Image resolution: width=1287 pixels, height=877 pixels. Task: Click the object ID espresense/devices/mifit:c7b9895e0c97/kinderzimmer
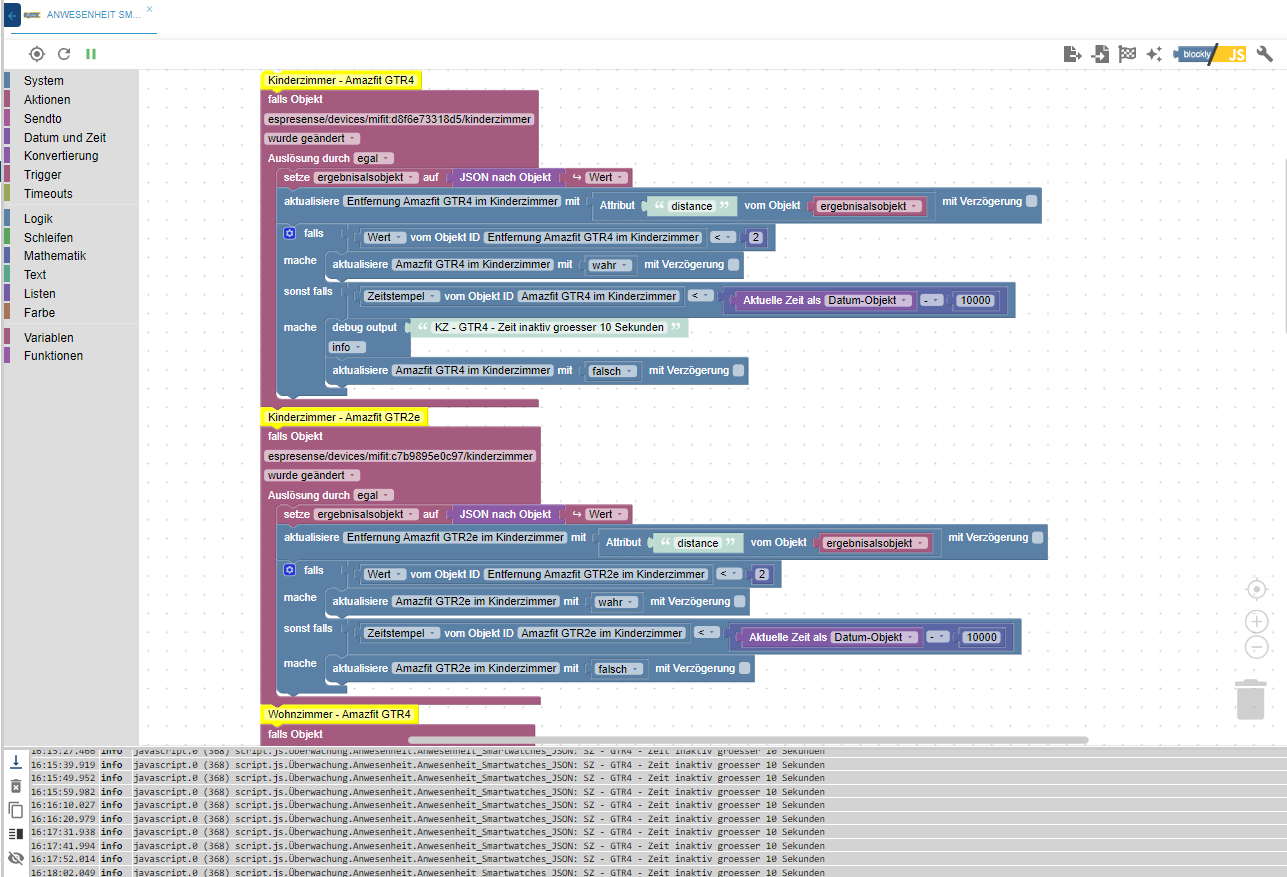[x=400, y=456]
